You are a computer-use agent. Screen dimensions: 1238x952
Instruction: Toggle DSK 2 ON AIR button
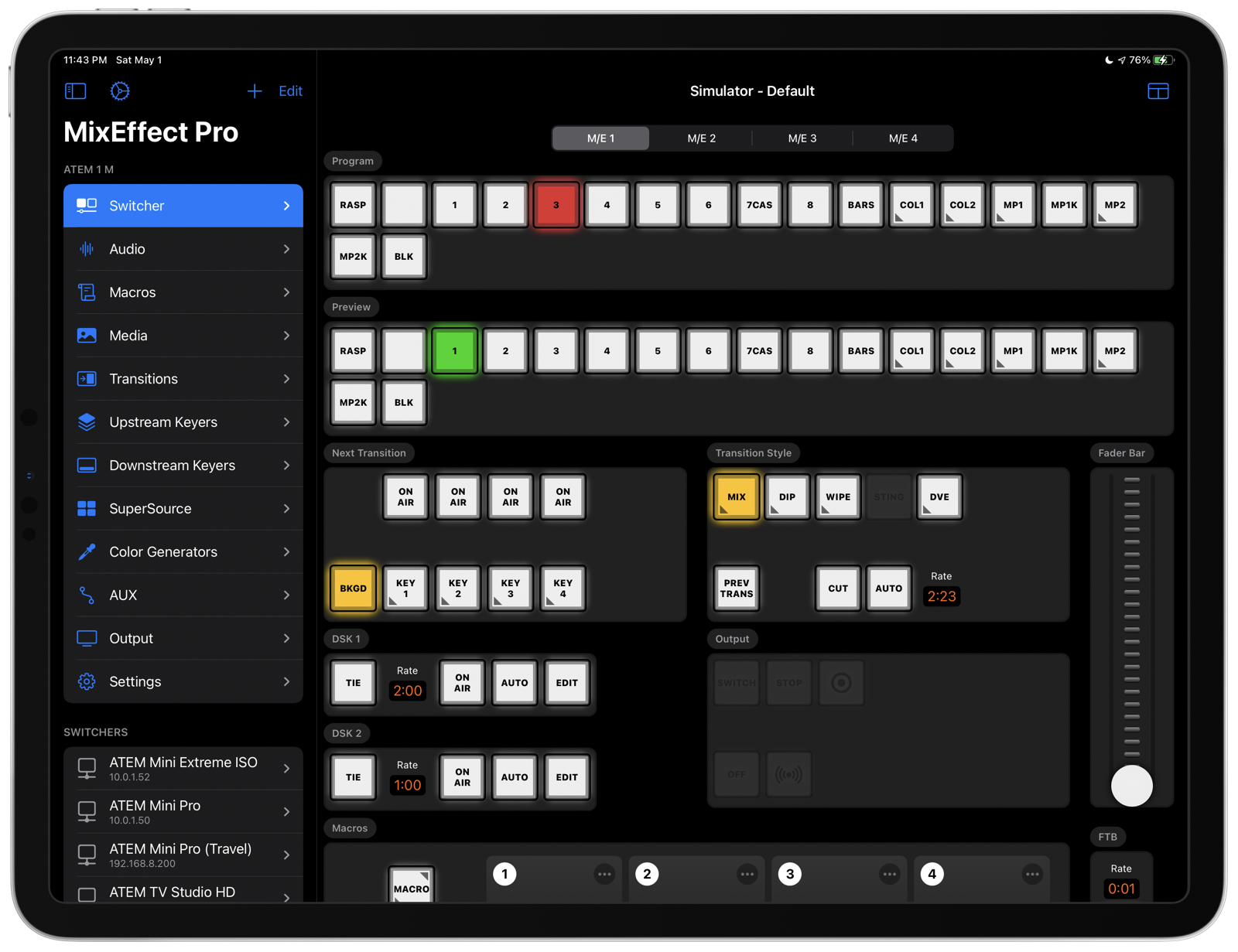point(462,777)
